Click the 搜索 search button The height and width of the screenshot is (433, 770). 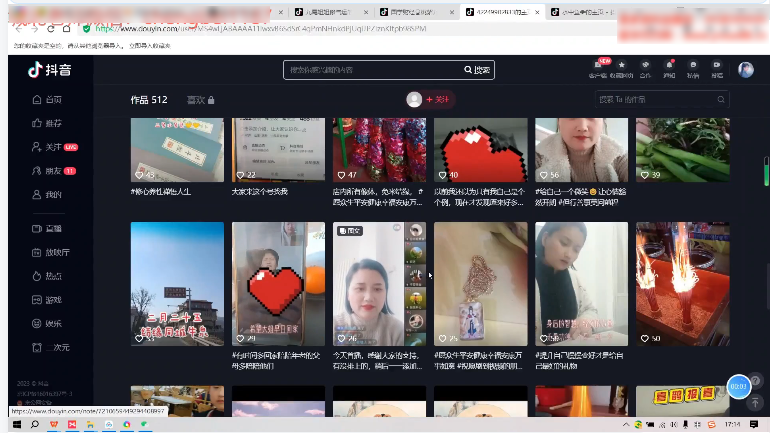tap(477, 70)
